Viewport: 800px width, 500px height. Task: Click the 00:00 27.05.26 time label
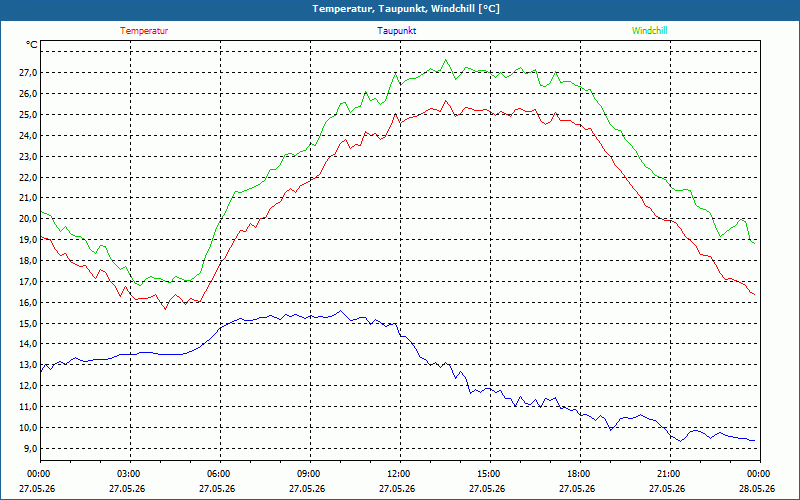tap(37, 481)
